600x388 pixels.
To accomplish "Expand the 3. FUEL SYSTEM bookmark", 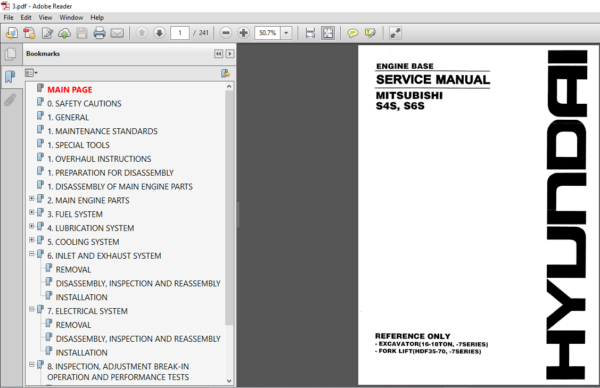I will [32, 212].
